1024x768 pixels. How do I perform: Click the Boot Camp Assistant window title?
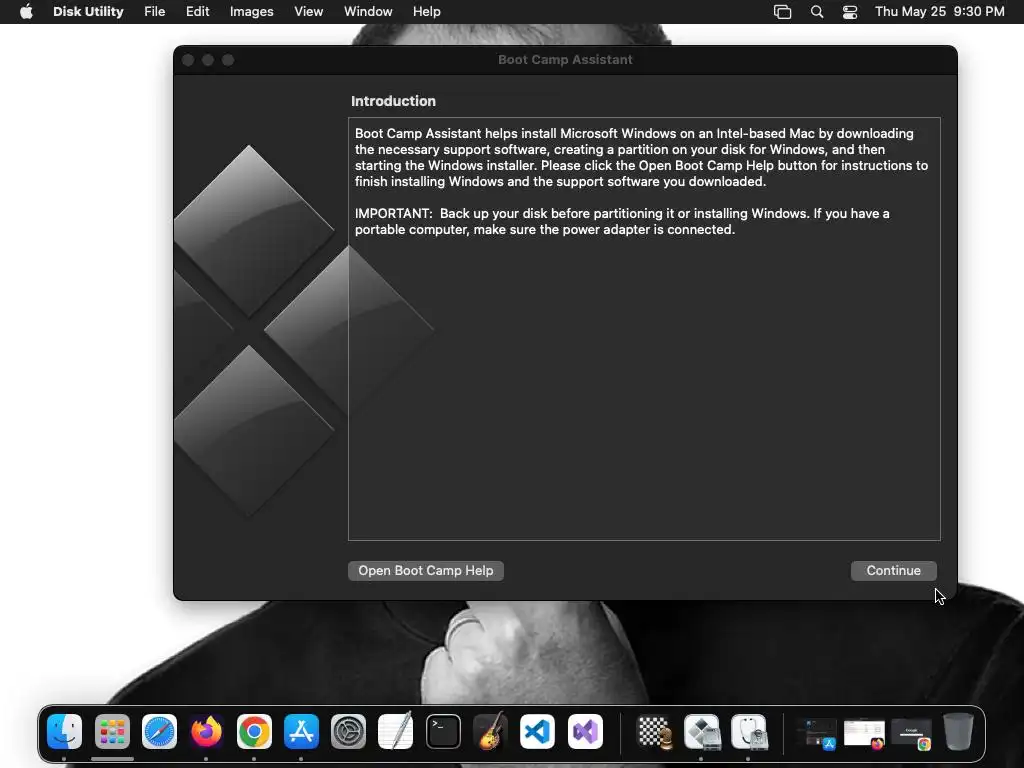click(x=565, y=59)
